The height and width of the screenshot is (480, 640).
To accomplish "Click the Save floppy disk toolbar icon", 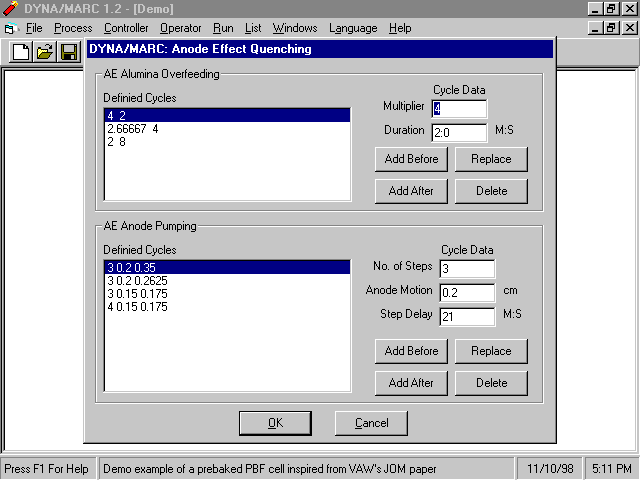I will click(69, 52).
